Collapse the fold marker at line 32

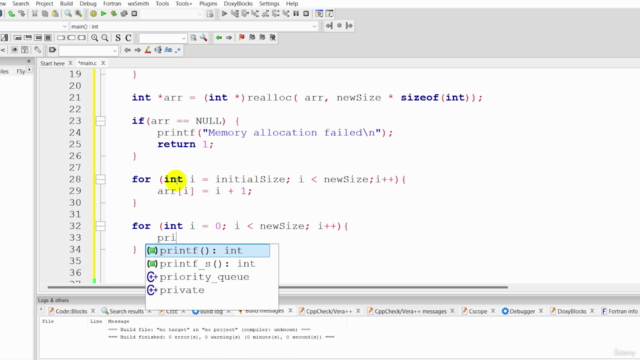(x=100, y=226)
